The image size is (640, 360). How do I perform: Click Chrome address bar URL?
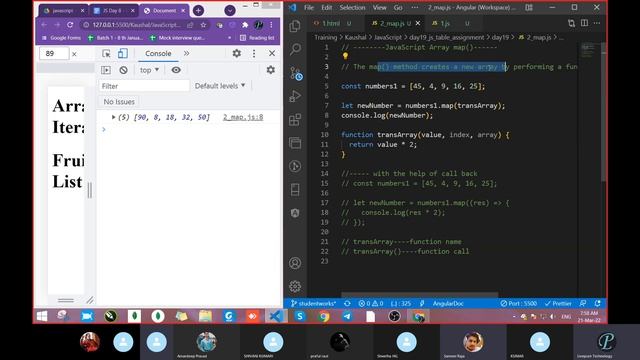pos(136,25)
